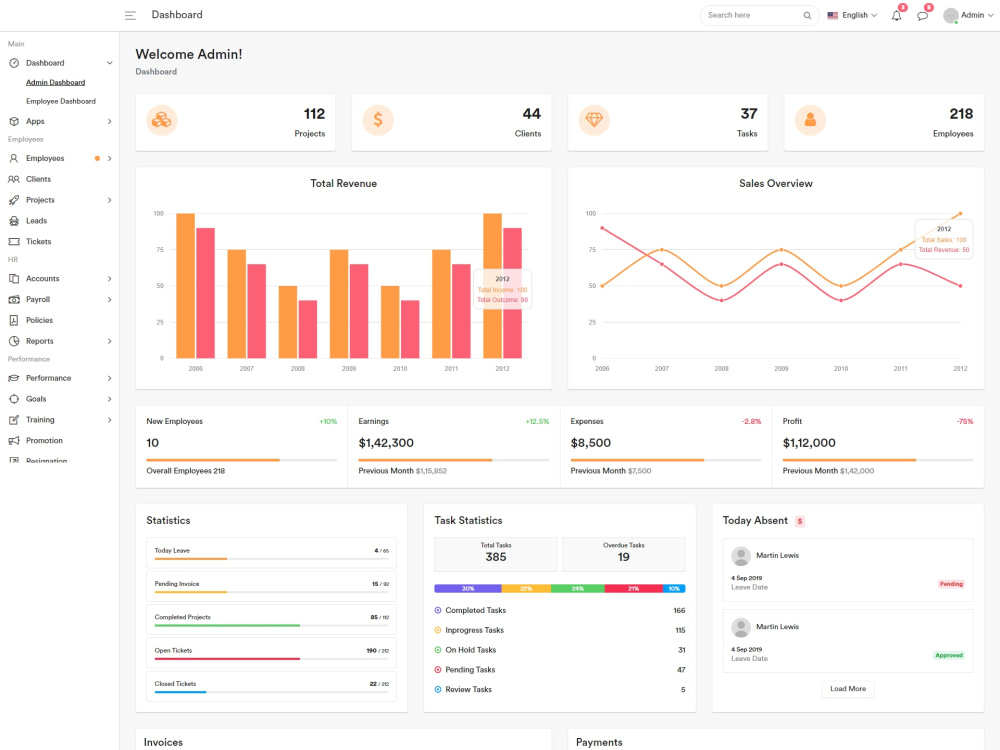Expand the Training submenu arrow
Screen dimensions: 1000x750
point(110,420)
